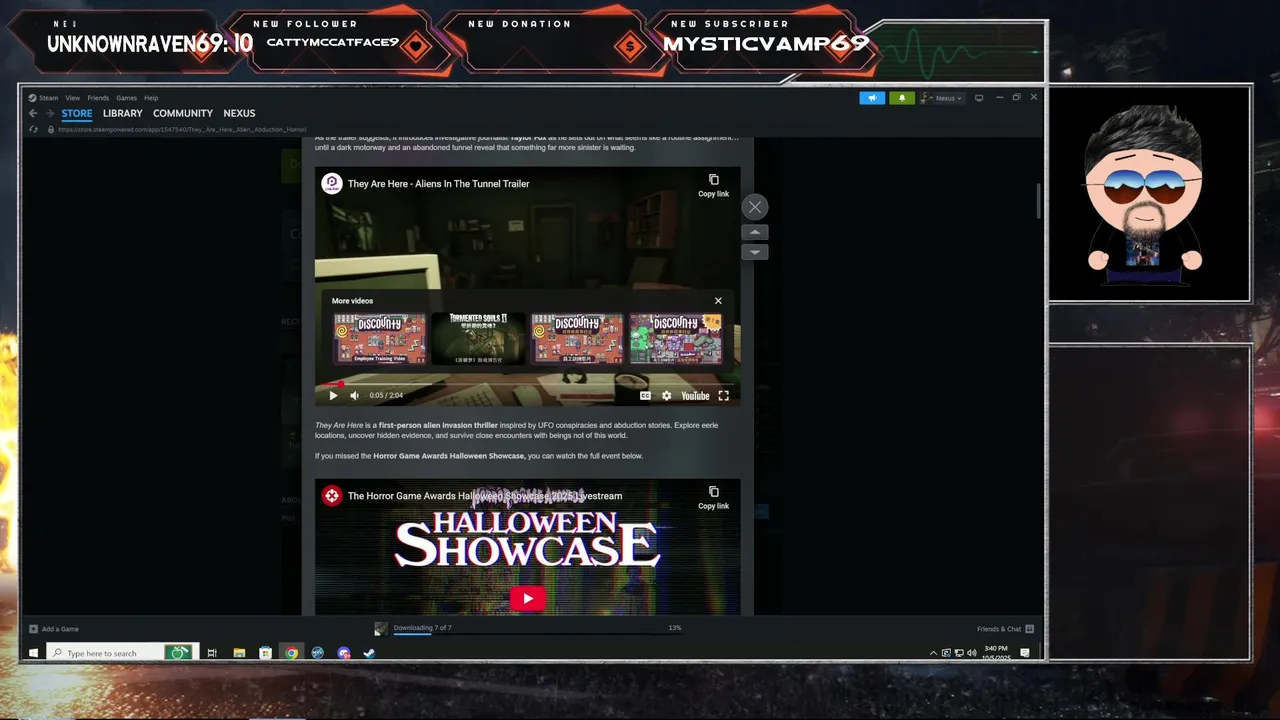Open File Explorer from taskbar

(239, 653)
